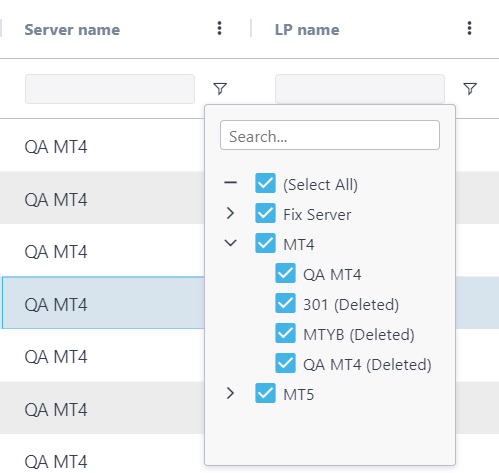
Task: Collapse the MT4 tree node
Action: click(x=230, y=243)
